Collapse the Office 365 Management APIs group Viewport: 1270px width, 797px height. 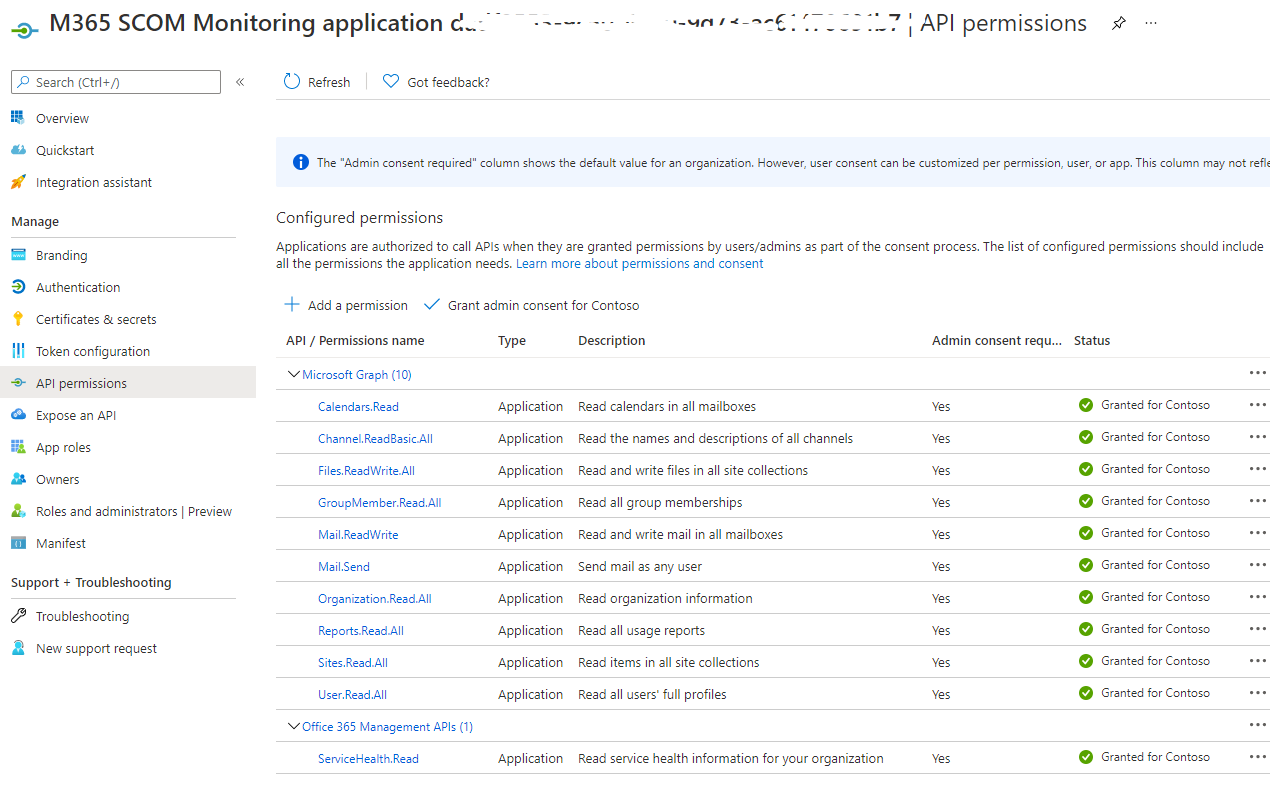(294, 726)
